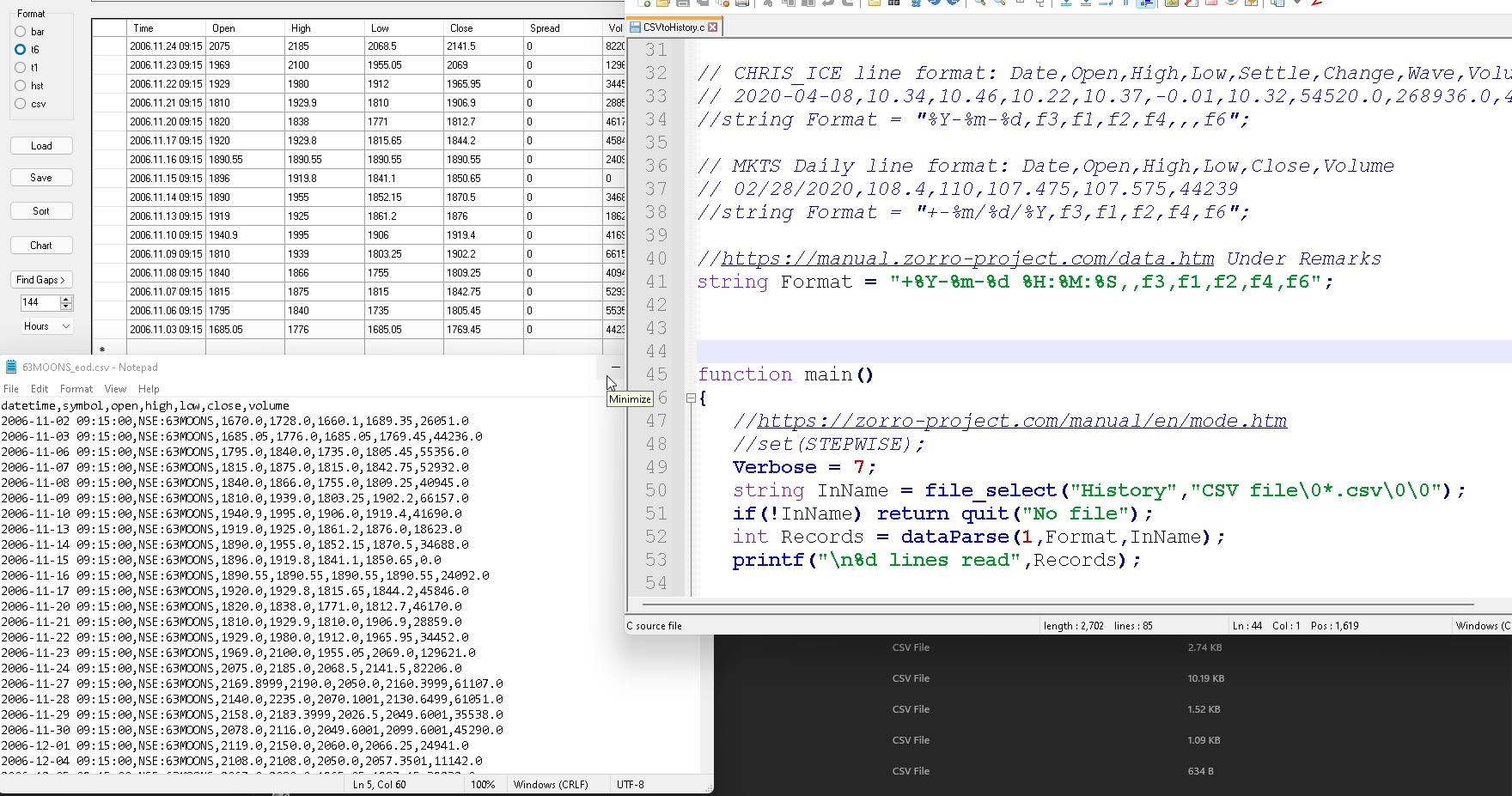Close the CSVtoHistory.c tab
Image resolution: width=1512 pixels, height=796 pixels.
pos(712,27)
